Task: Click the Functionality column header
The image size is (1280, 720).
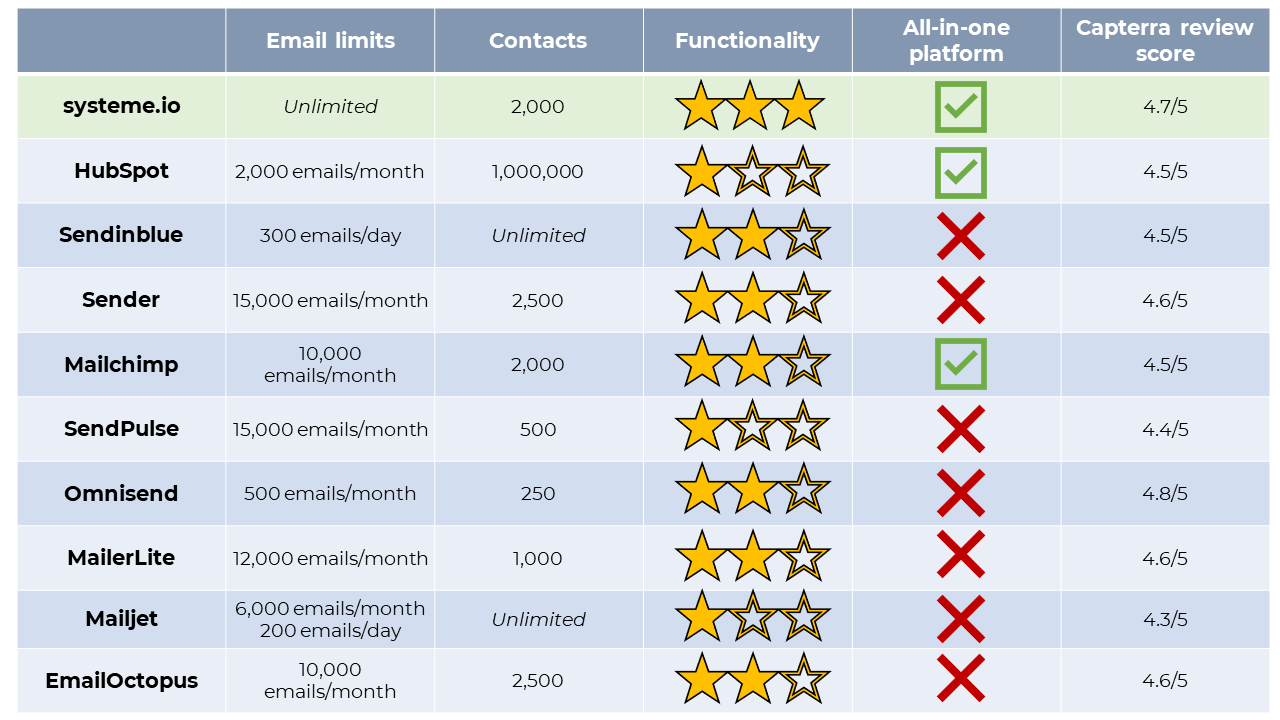Action: 747,41
